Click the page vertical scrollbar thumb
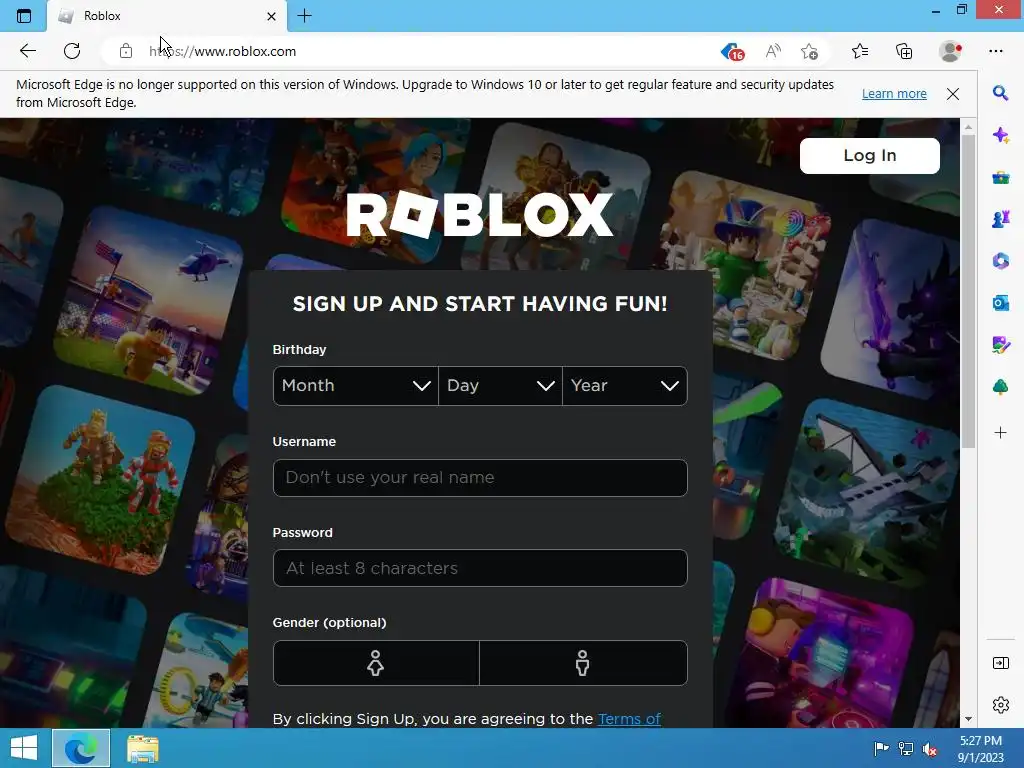1024x768 pixels. pyautogui.click(x=968, y=290)
